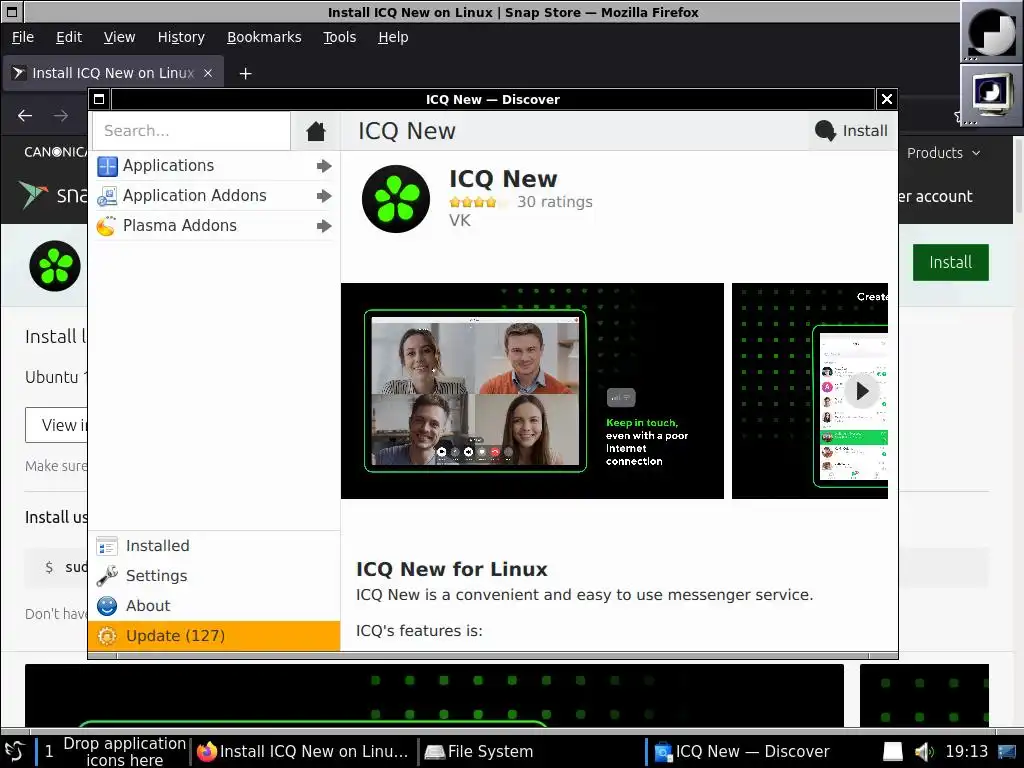The width and height of the screenshot is (1024, 768).
Task: Go forward in Firefox
Action: click(61, 116)
